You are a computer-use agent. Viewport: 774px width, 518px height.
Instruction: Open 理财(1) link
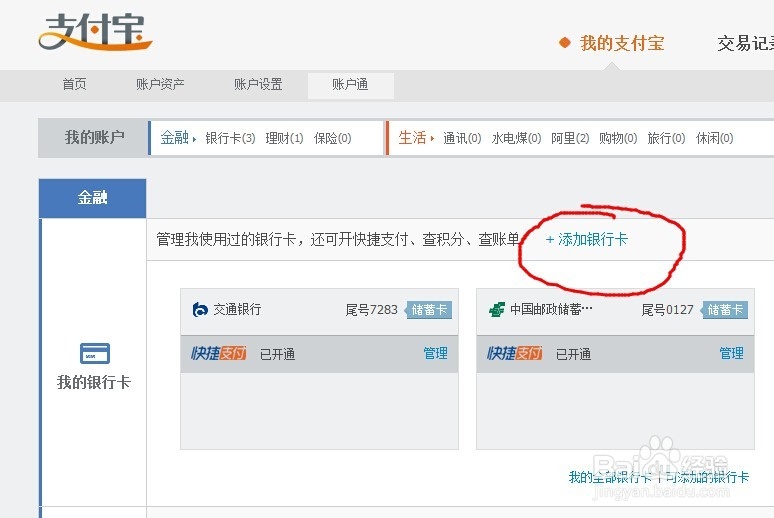pyautogui.click(x=284, y=138)
